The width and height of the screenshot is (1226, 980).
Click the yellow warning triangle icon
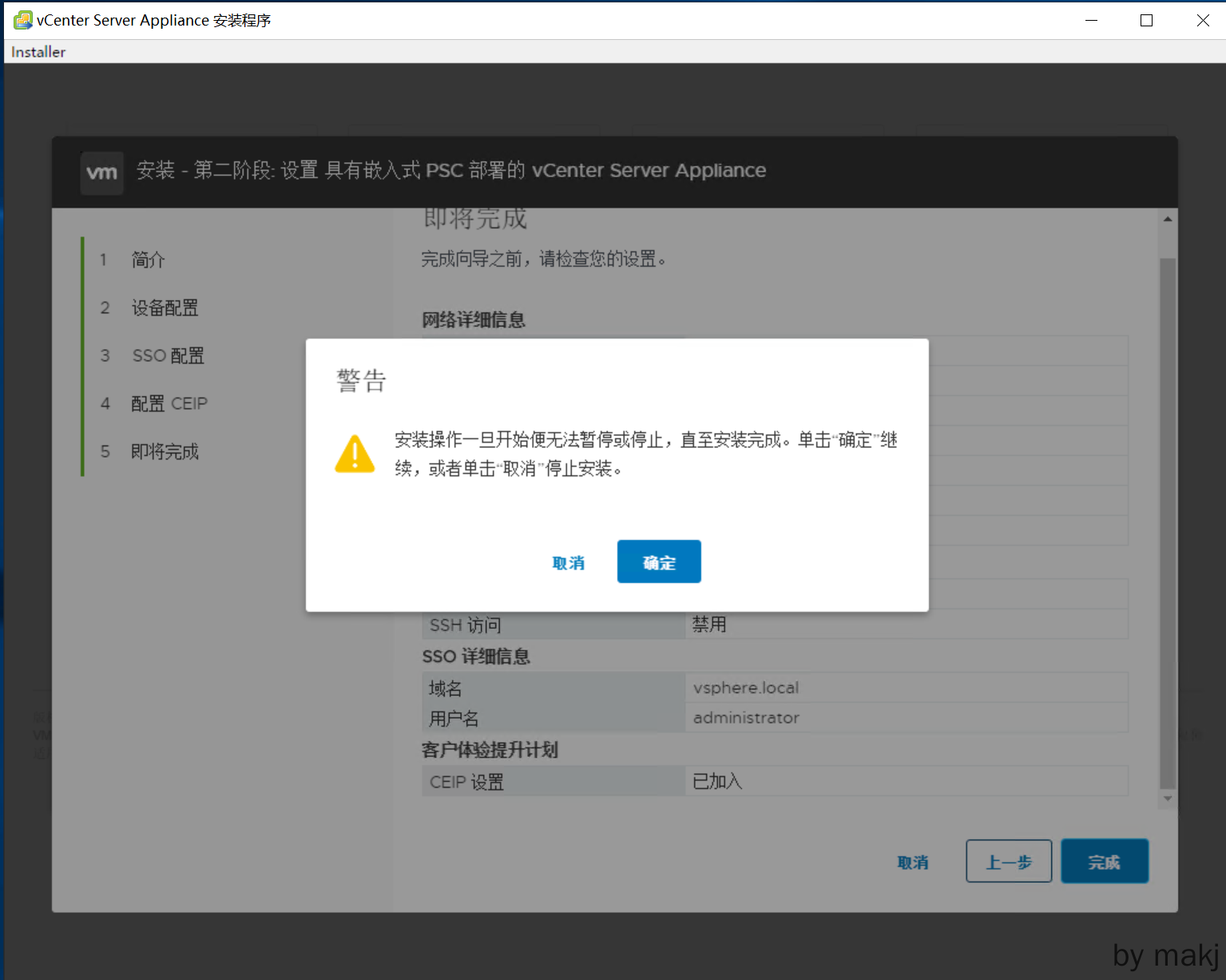355,454
